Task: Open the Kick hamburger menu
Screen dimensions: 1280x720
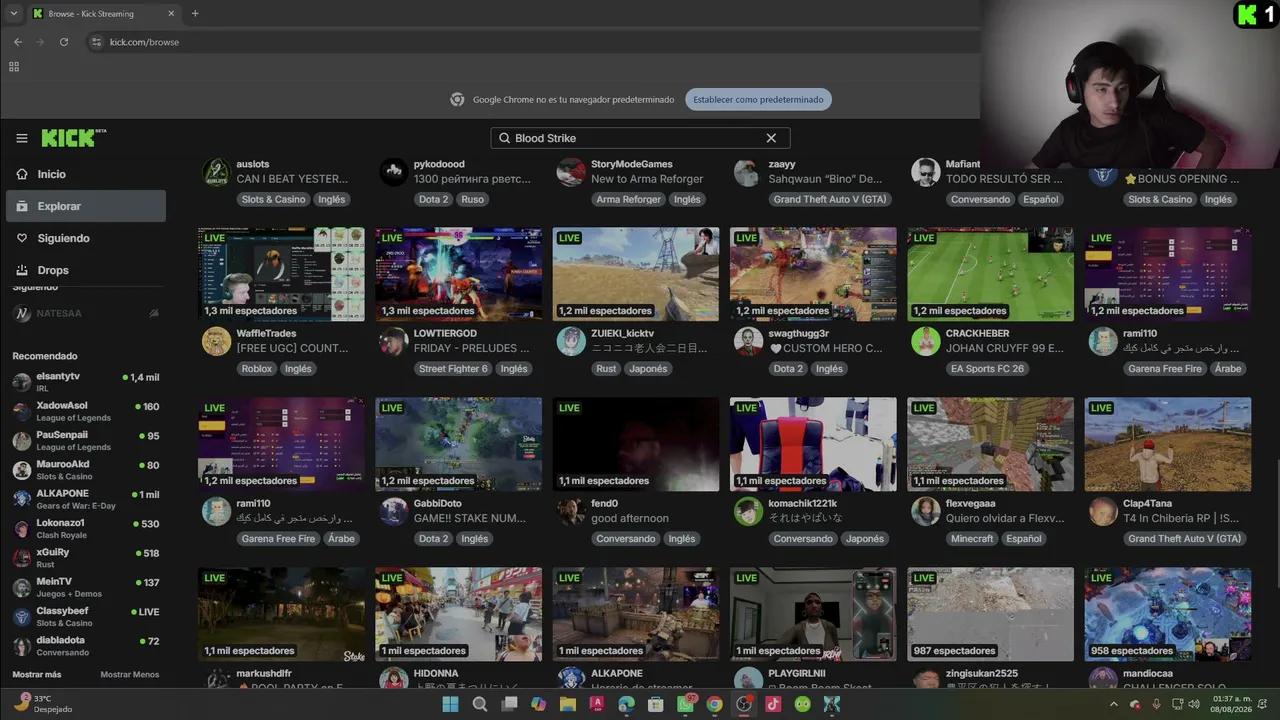Action: tap(21, 138)
